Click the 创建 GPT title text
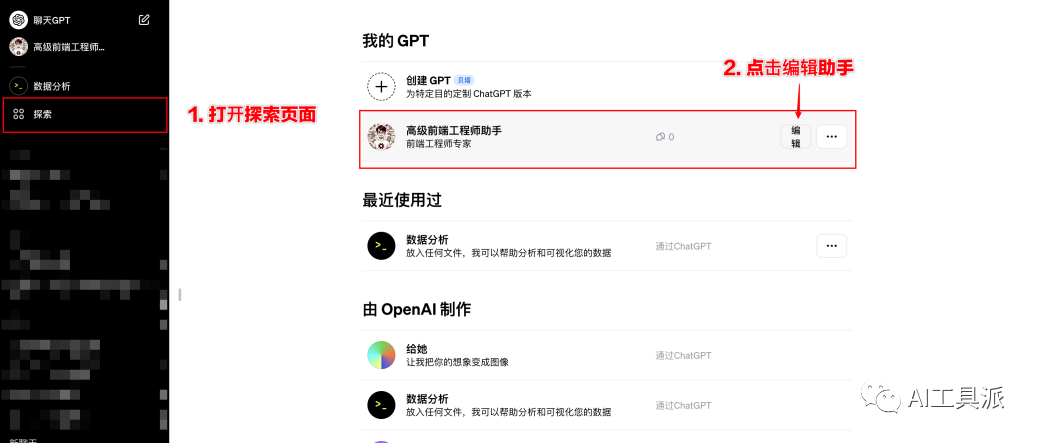 428,80
